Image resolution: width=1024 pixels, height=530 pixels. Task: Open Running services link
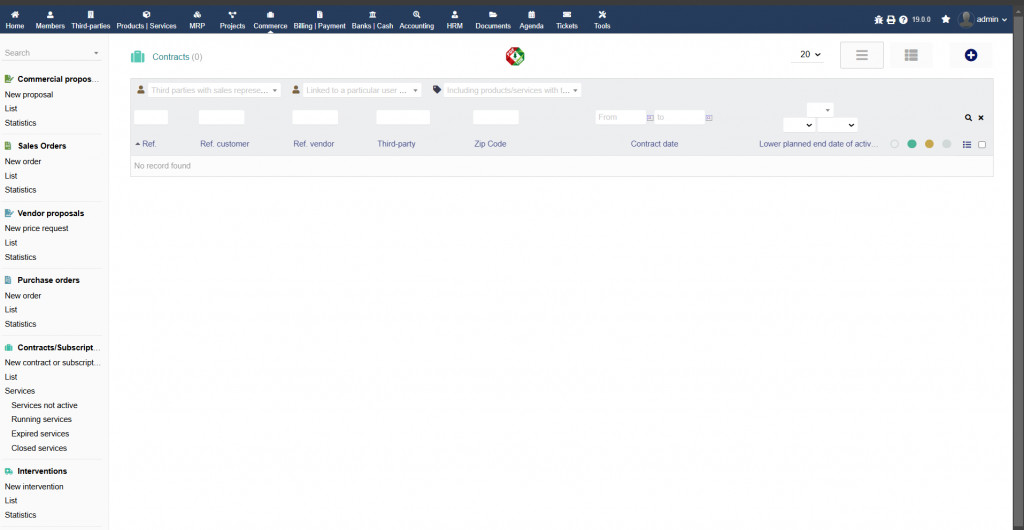pyautogui.click(x=41, y=420)
